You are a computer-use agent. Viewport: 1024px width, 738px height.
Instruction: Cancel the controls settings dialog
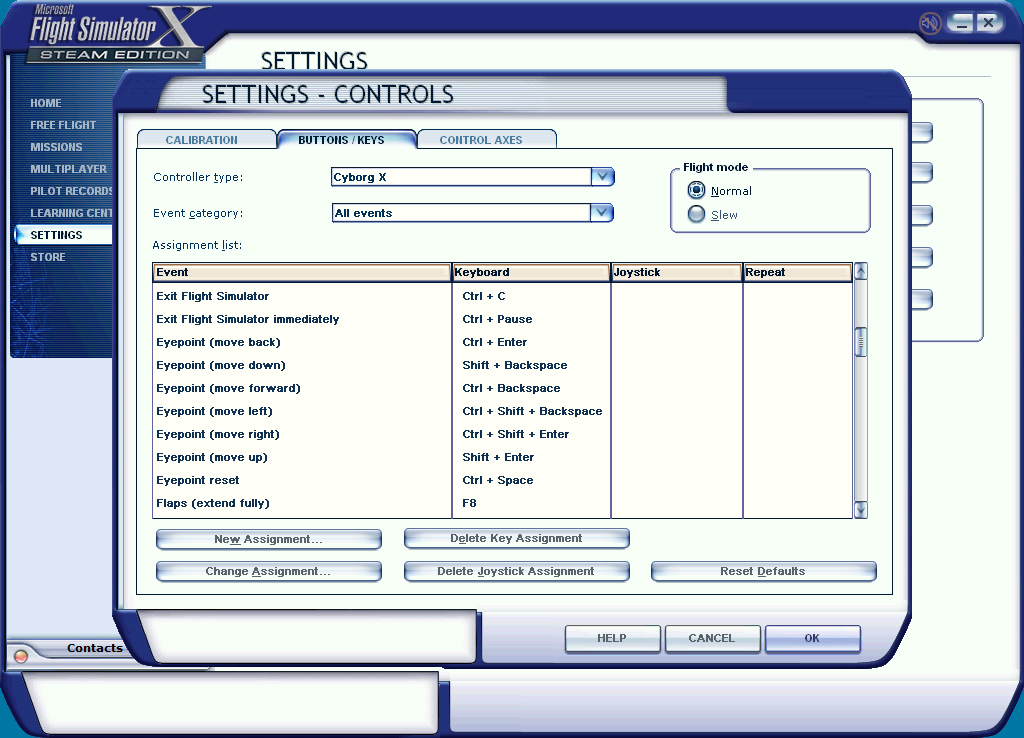click(x=712, y=639)
